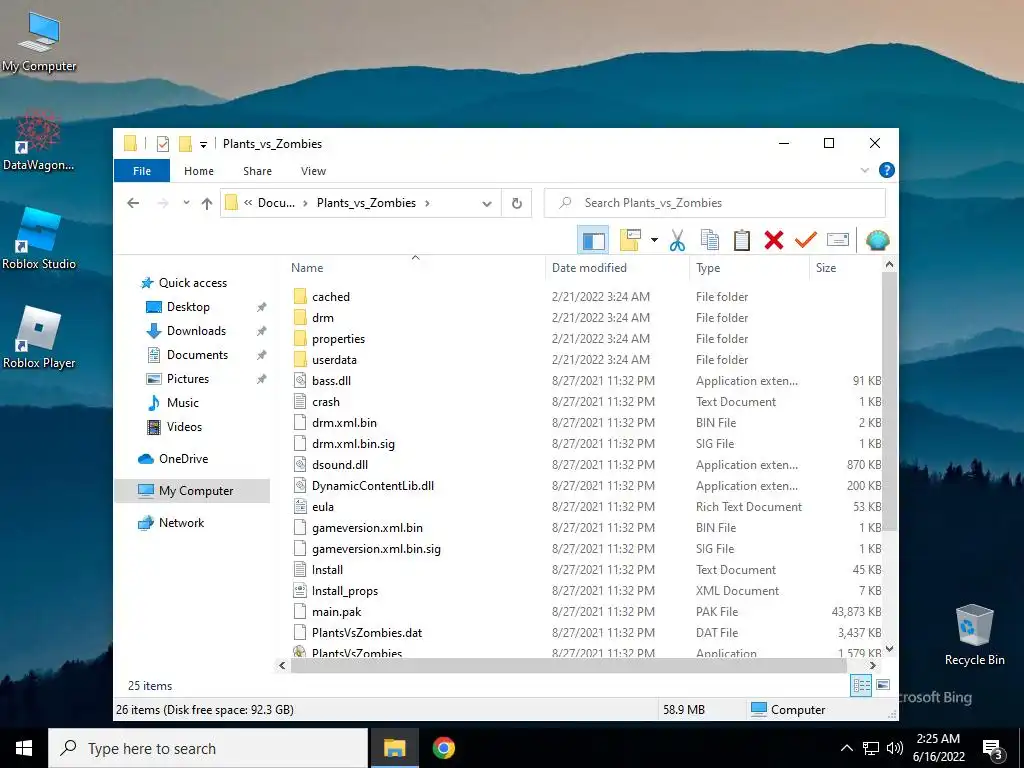Go back with the left arrow
Screen dimensions: 1024x768
coord(133,203)
